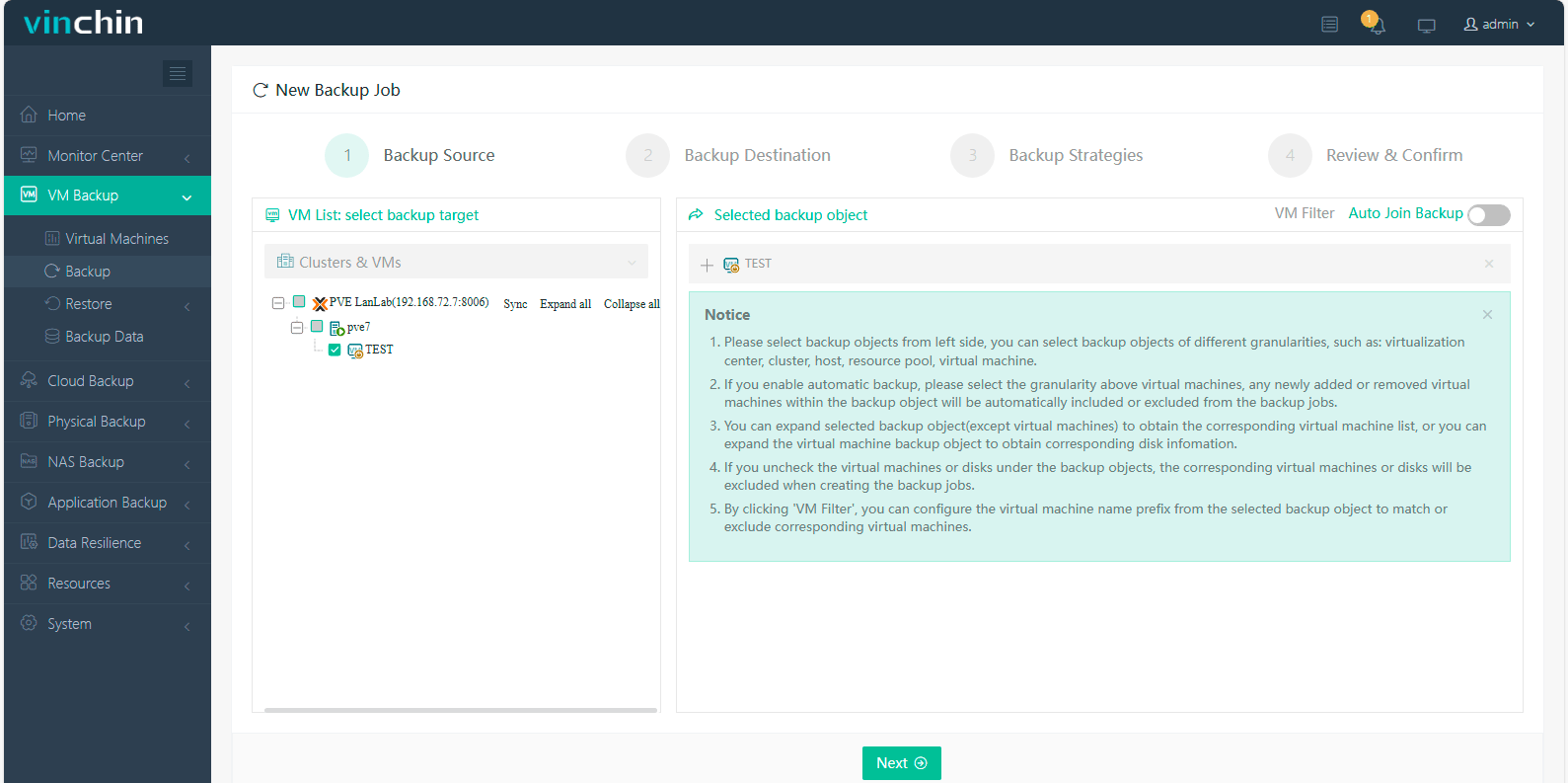1568x783 pixels.
Task: Open the task list icon in header
Action: point(1329,24)
